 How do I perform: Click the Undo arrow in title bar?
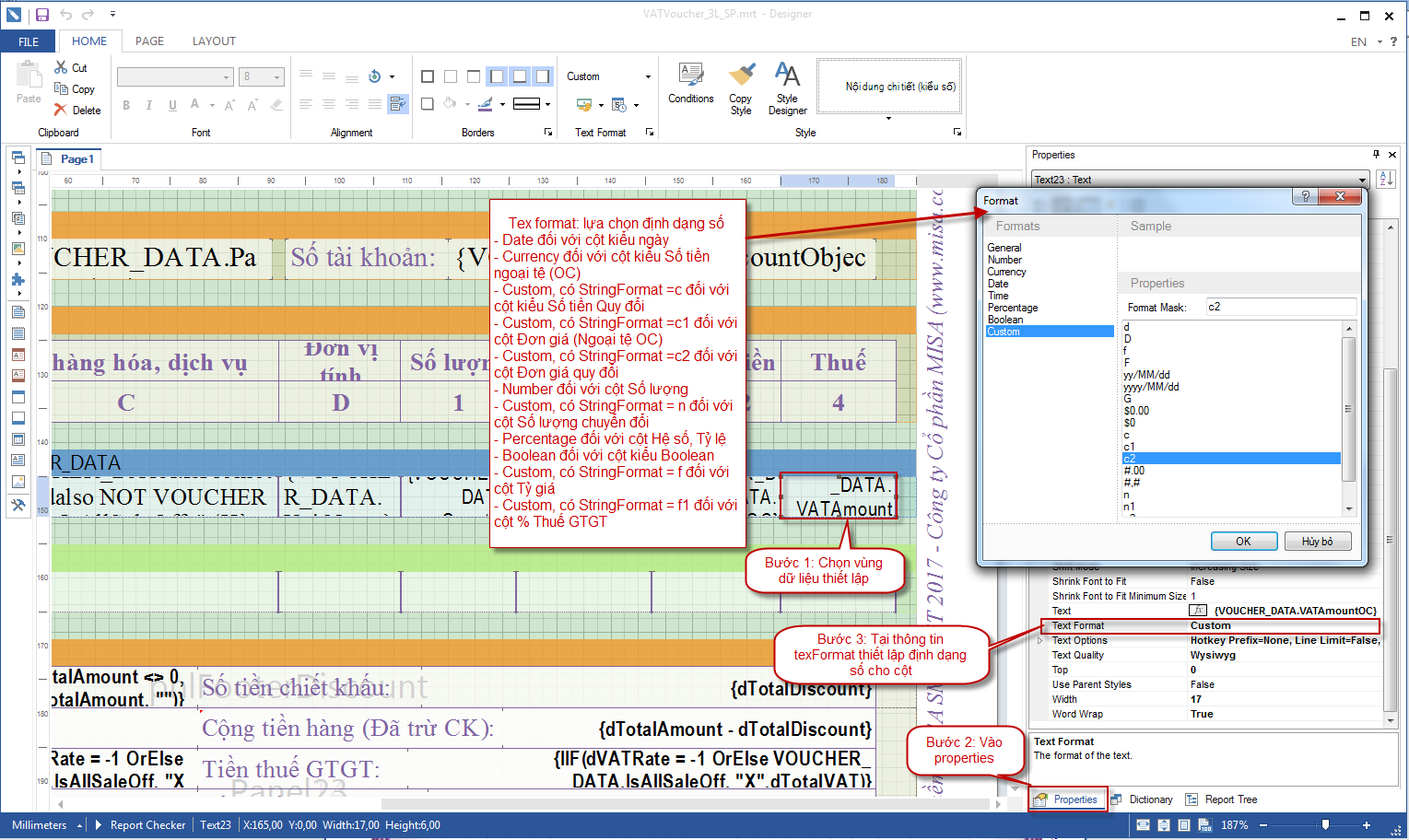[x=65, y=14]
